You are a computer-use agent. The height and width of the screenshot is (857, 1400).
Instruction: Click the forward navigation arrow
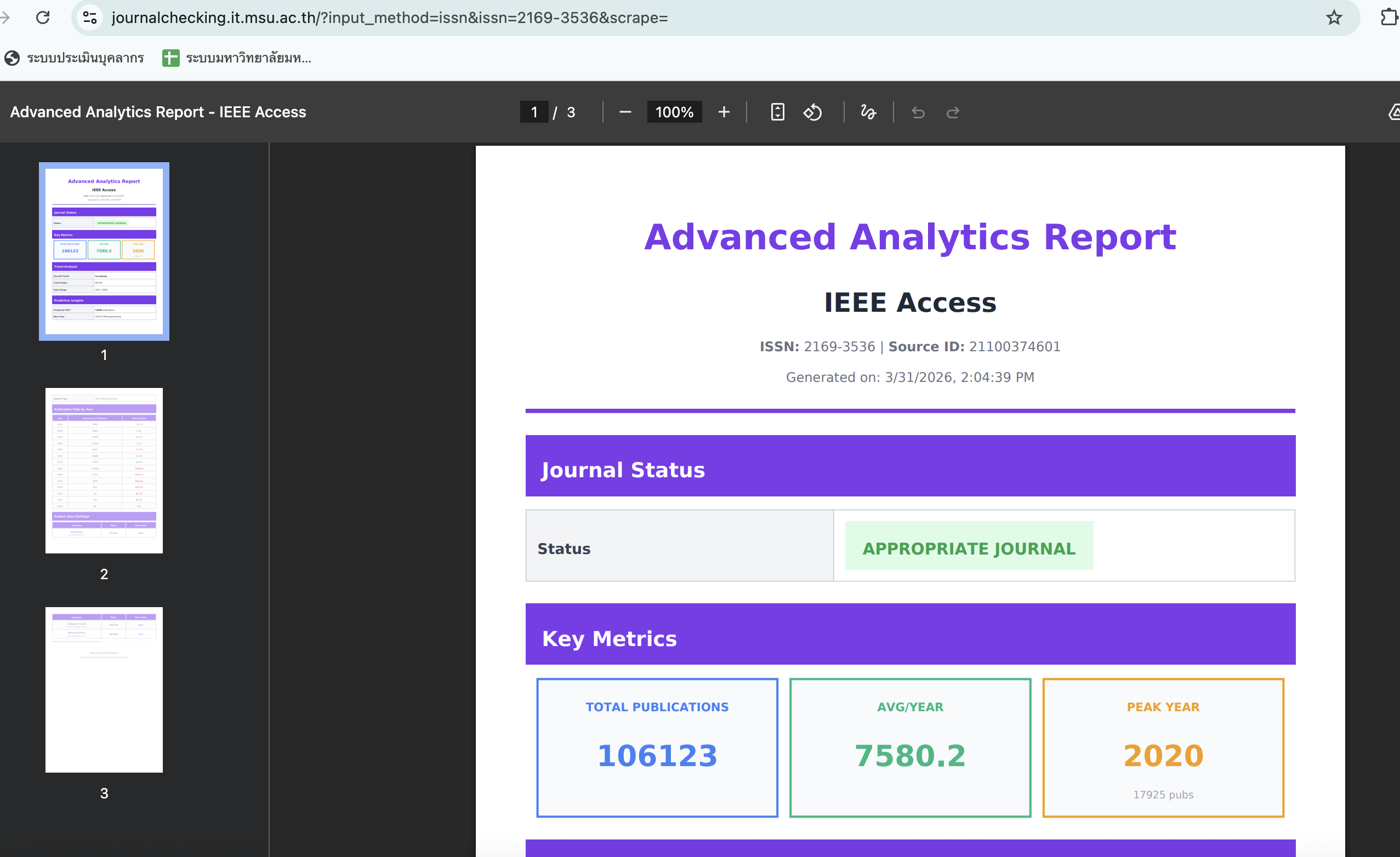tap(4, 18)
